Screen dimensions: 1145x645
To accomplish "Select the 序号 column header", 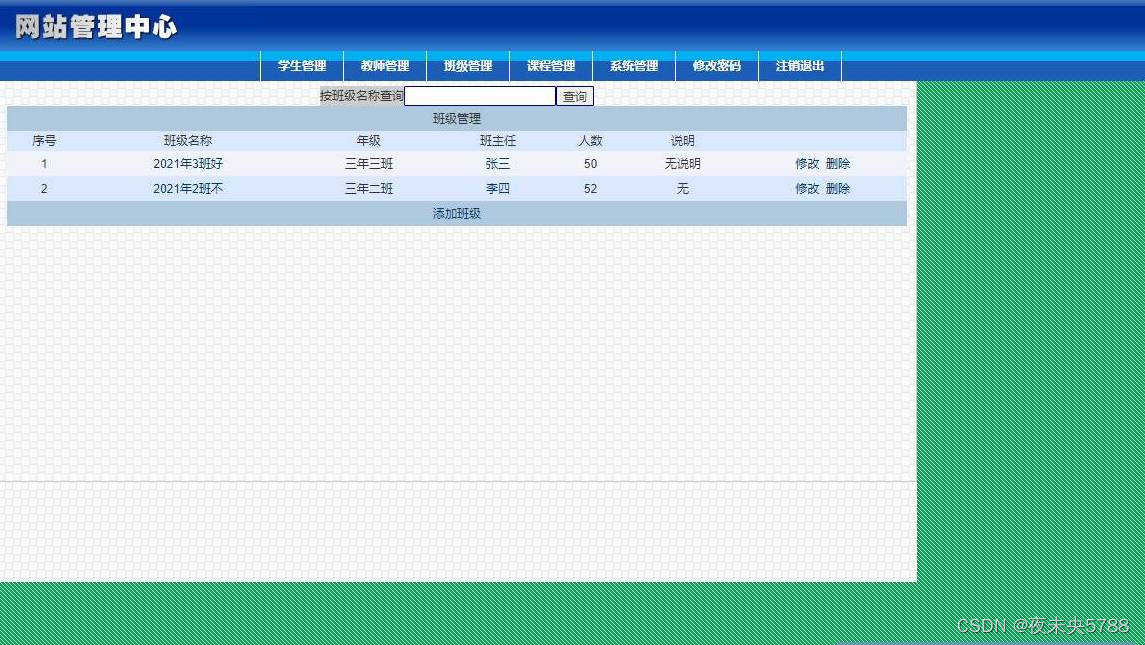I will 44,140.
